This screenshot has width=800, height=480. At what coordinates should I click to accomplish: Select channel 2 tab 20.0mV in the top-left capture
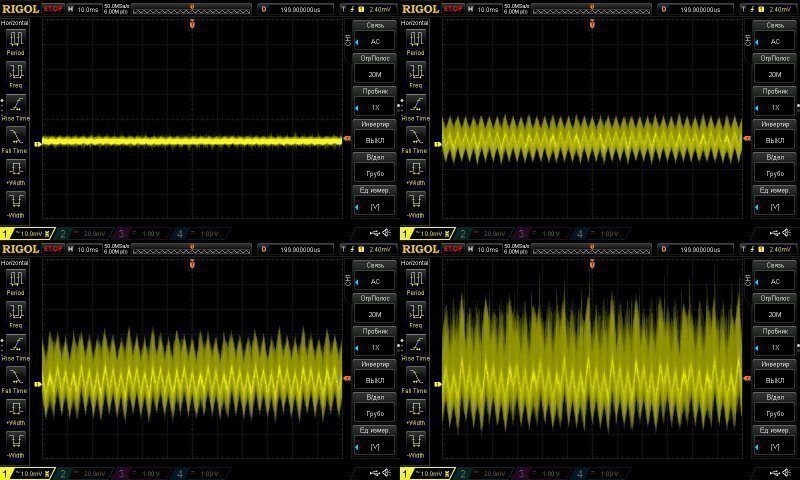85,234
